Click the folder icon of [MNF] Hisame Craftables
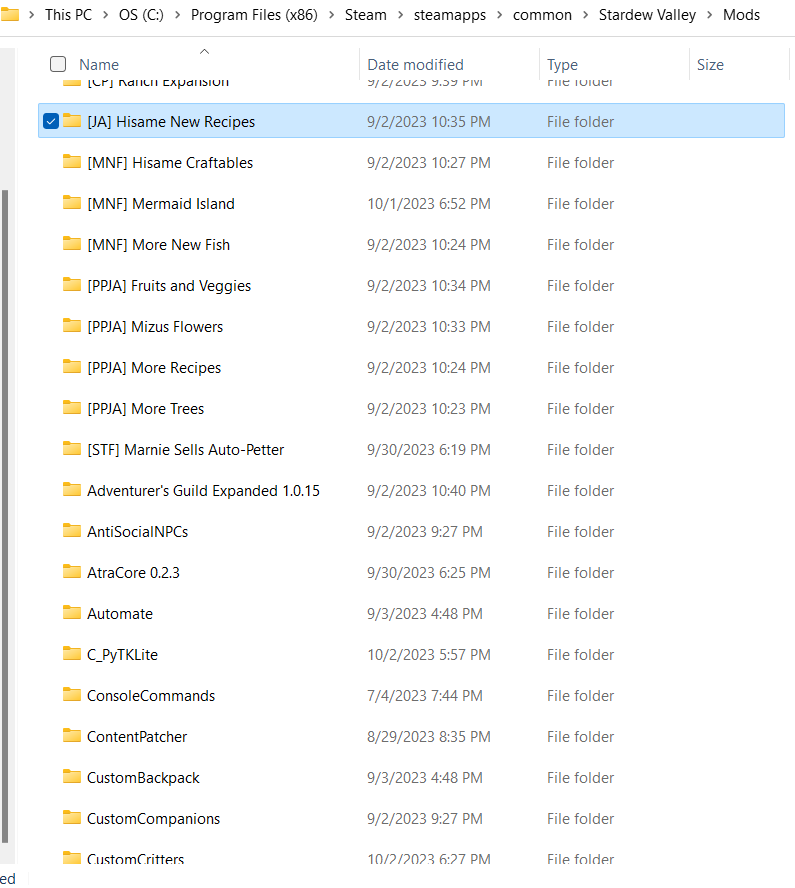The image size is (795, 888). (x=72, y=162)
